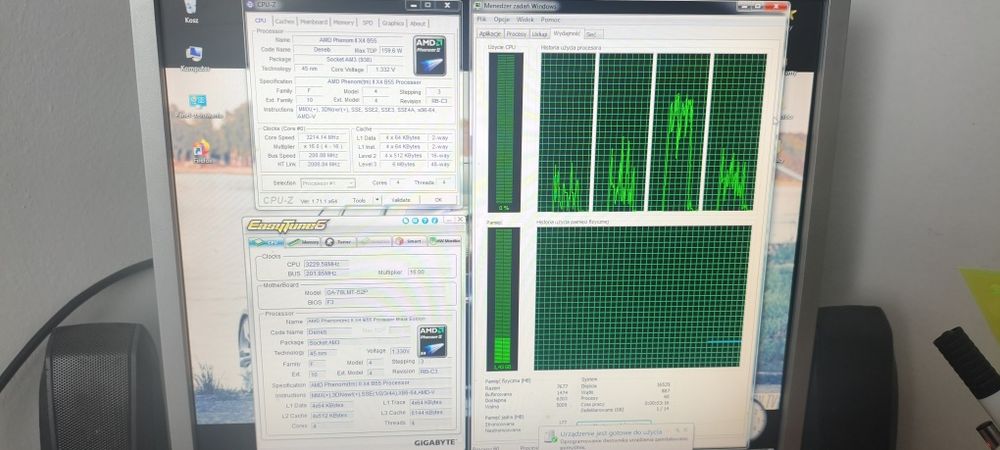This screenshot has height=450, width=1000.
Task: Open the Pomoc menu in Task Manager
Action: (x=550, y=20)
